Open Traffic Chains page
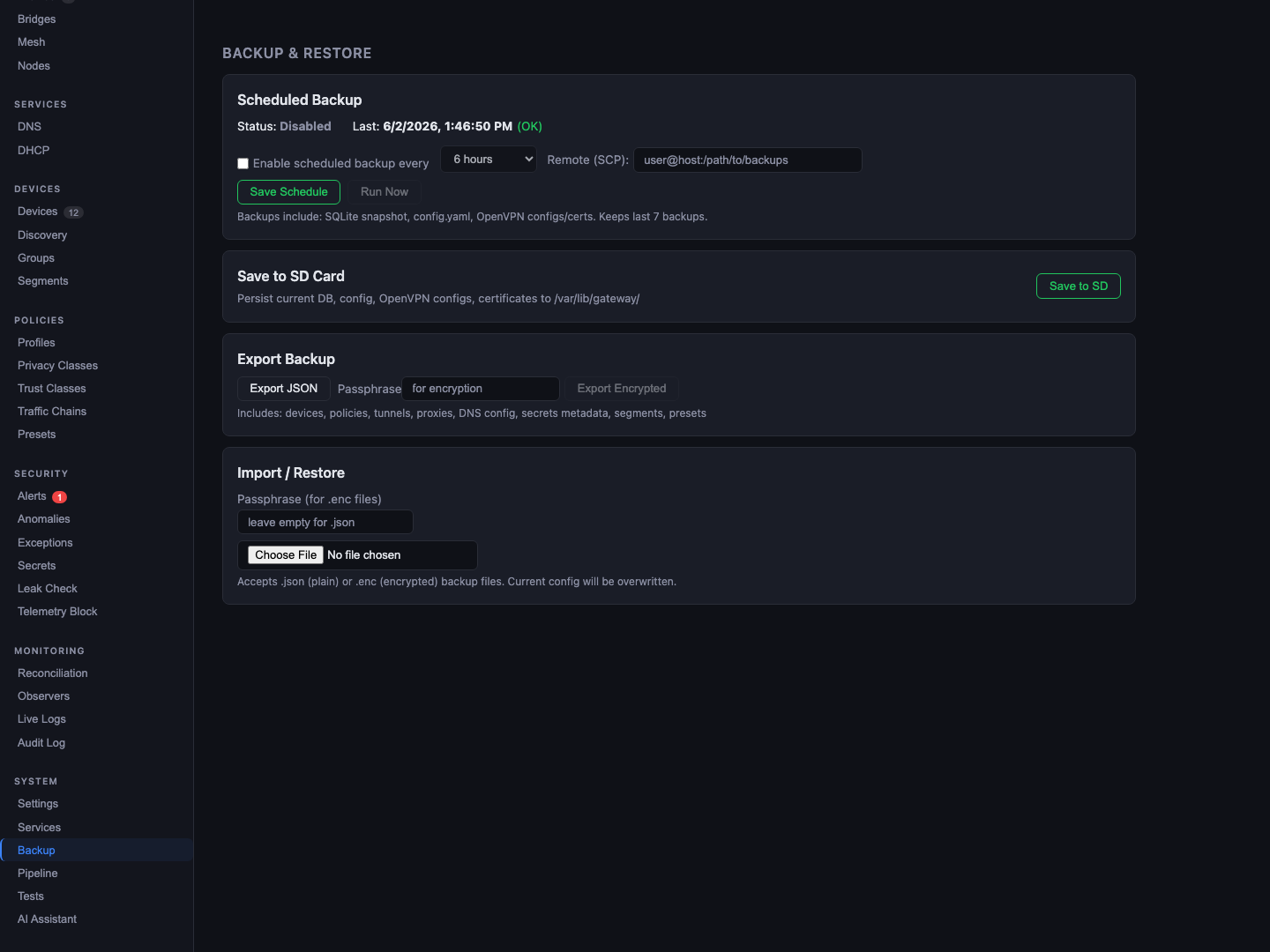Image resolution: width=1270 pixels, height=952 pixels. click(x=52, y=412)
